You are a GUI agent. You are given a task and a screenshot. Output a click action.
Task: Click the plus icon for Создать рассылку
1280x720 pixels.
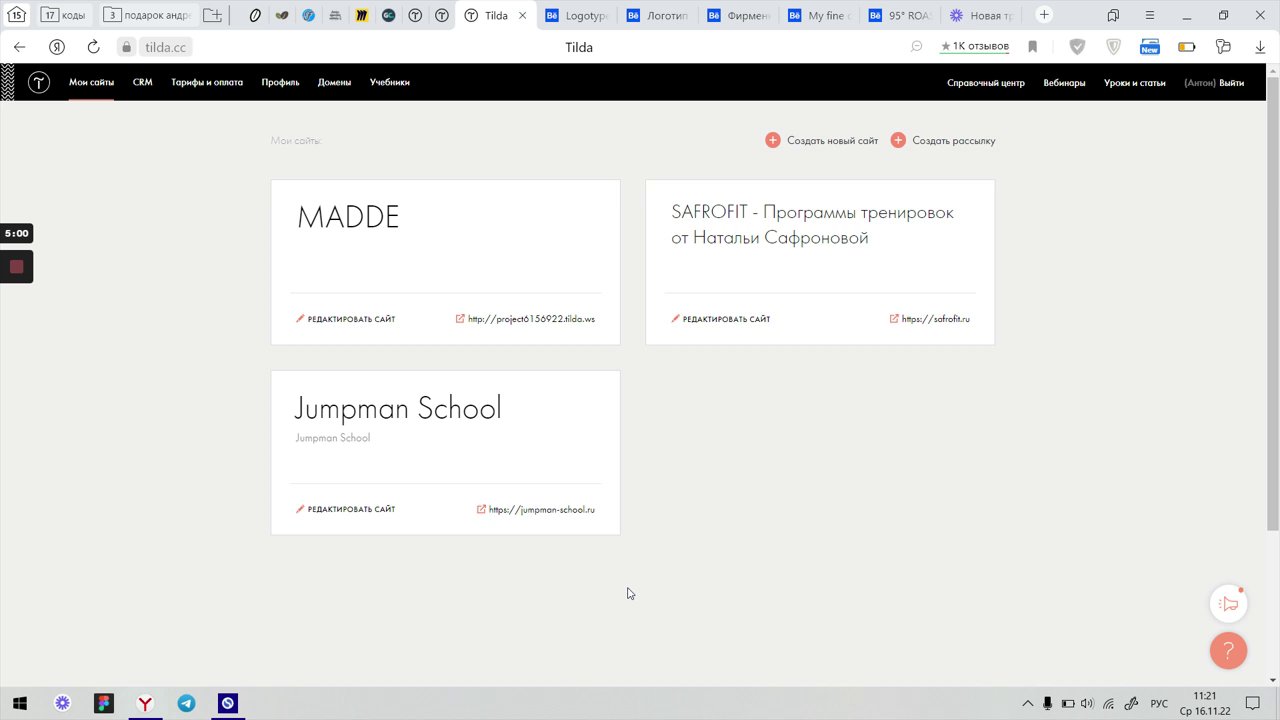point(898,141)
